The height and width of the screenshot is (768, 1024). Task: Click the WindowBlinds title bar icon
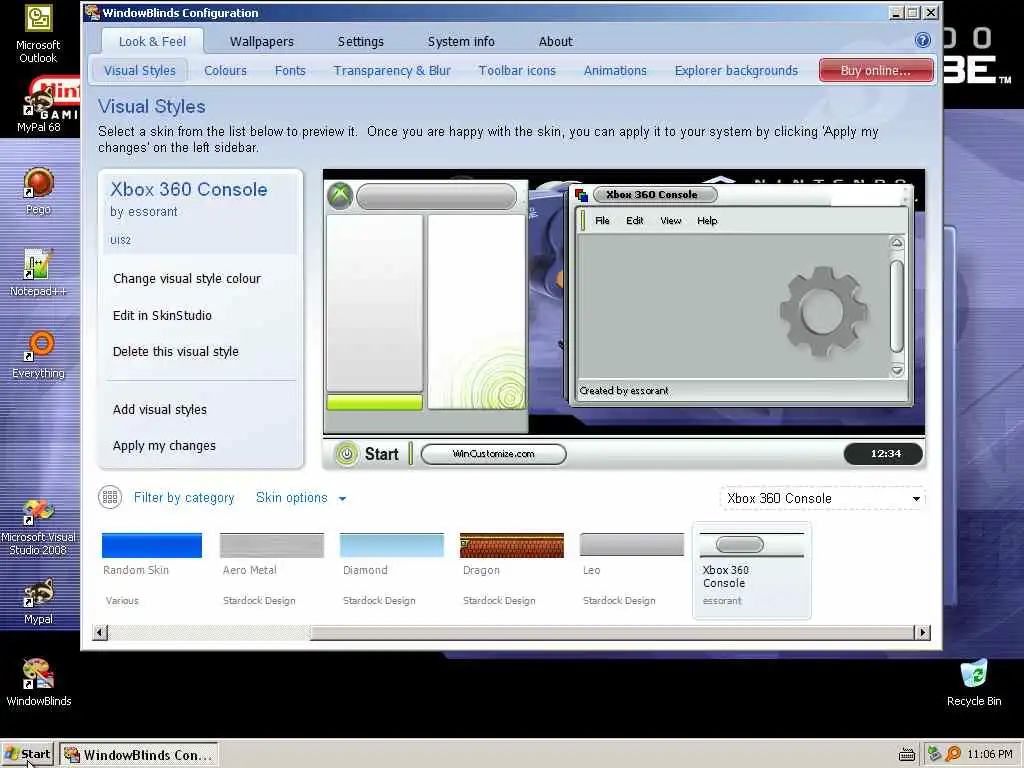click(92, 12)
